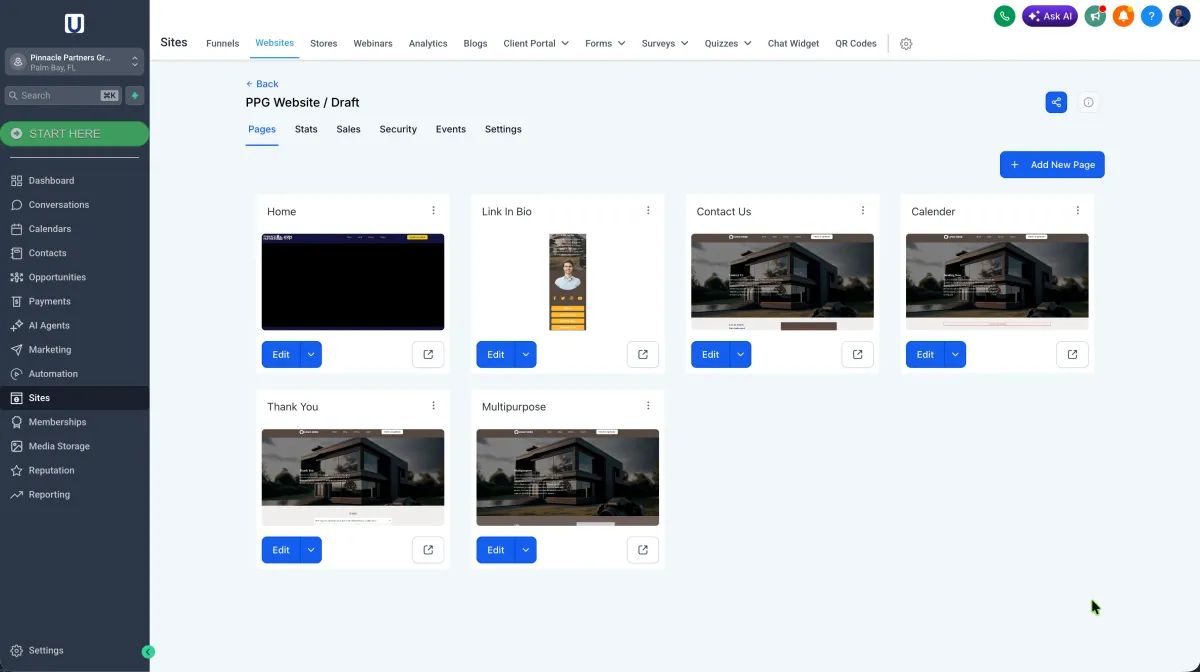Open the Forms dropdown menu

605,44
